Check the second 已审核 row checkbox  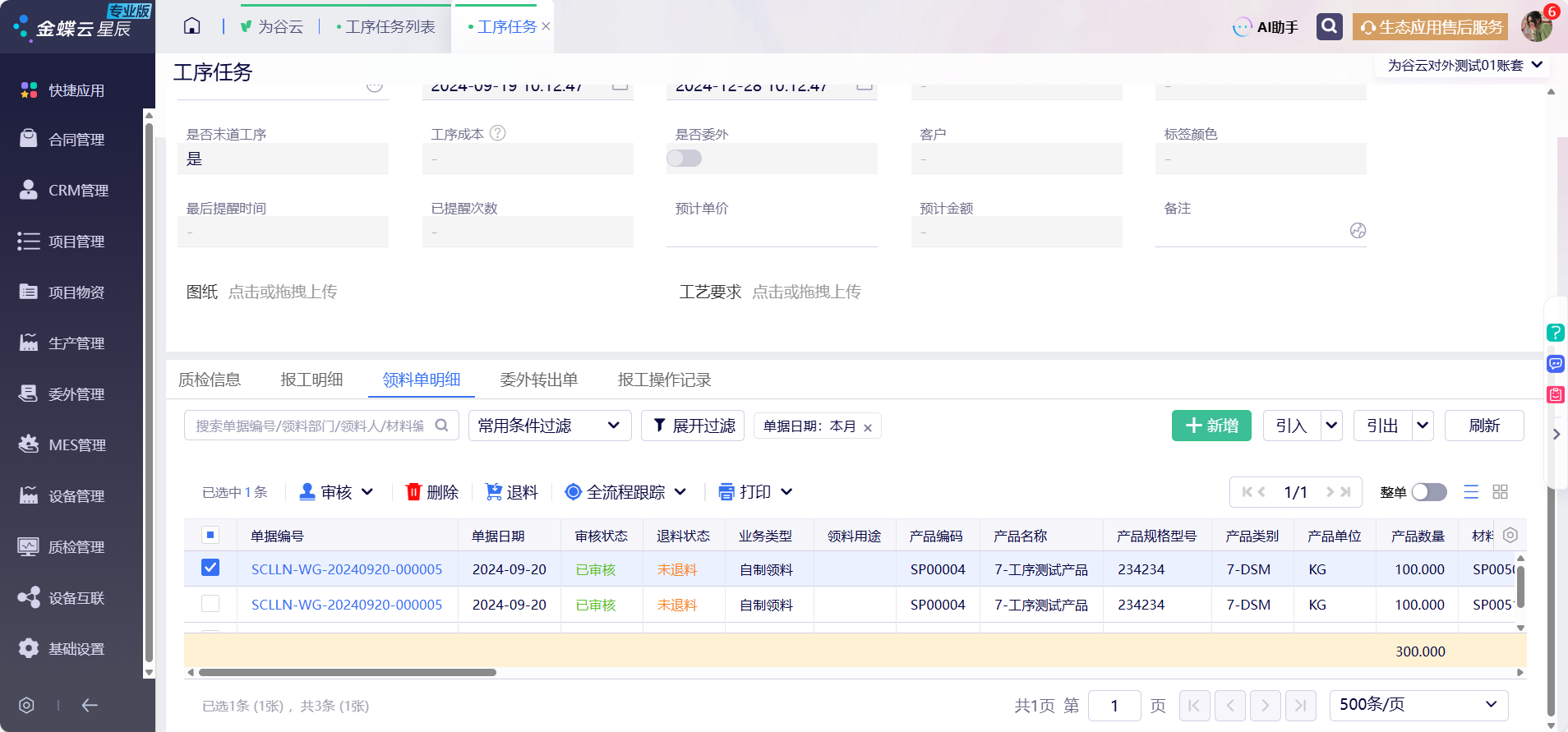tap(210, 604)
